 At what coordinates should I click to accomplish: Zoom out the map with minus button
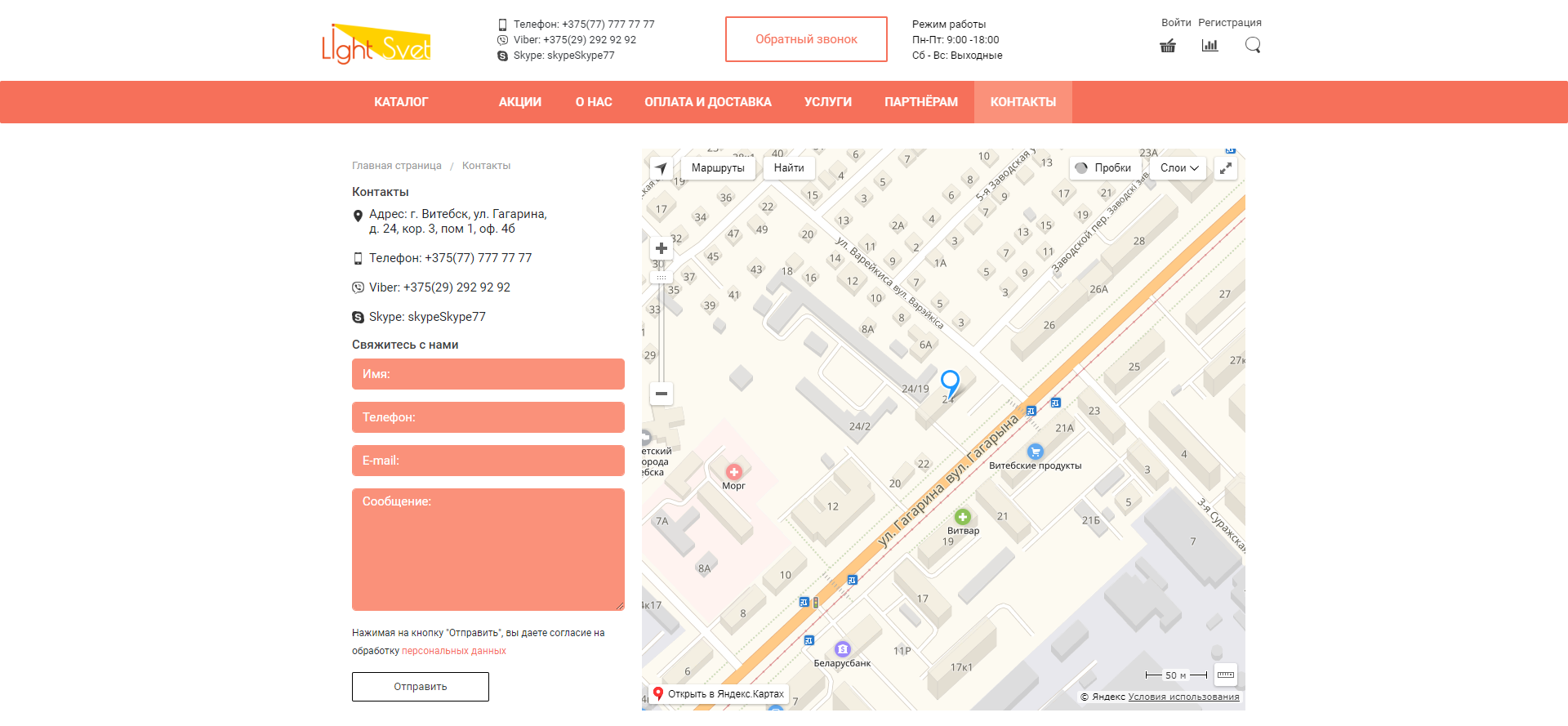661,394
